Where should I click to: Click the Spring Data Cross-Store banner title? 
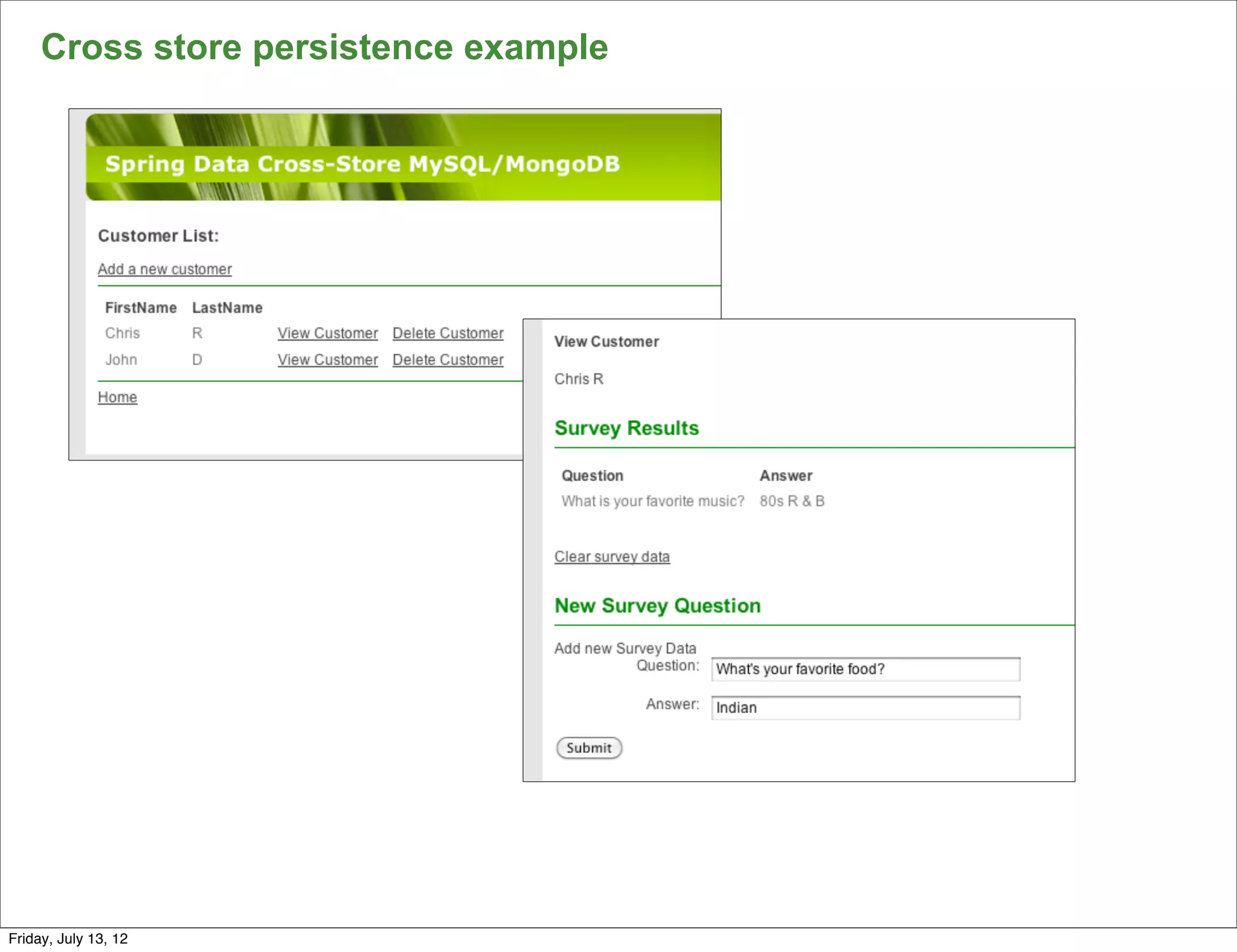pyautogui.click(x=362, y=164)
